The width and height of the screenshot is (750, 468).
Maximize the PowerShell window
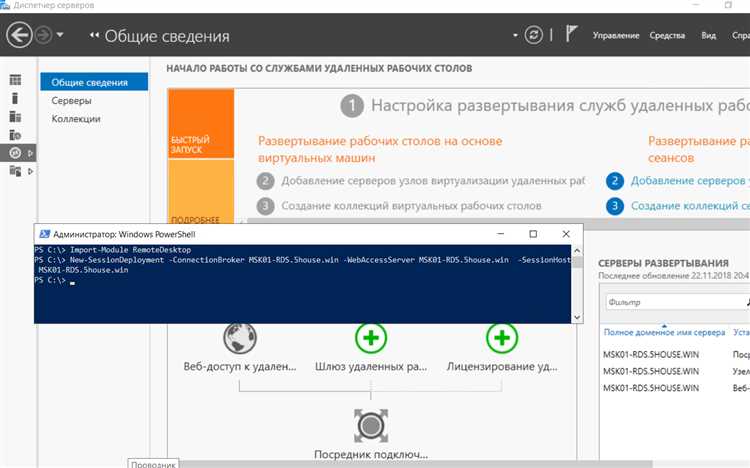coord(533,234)
